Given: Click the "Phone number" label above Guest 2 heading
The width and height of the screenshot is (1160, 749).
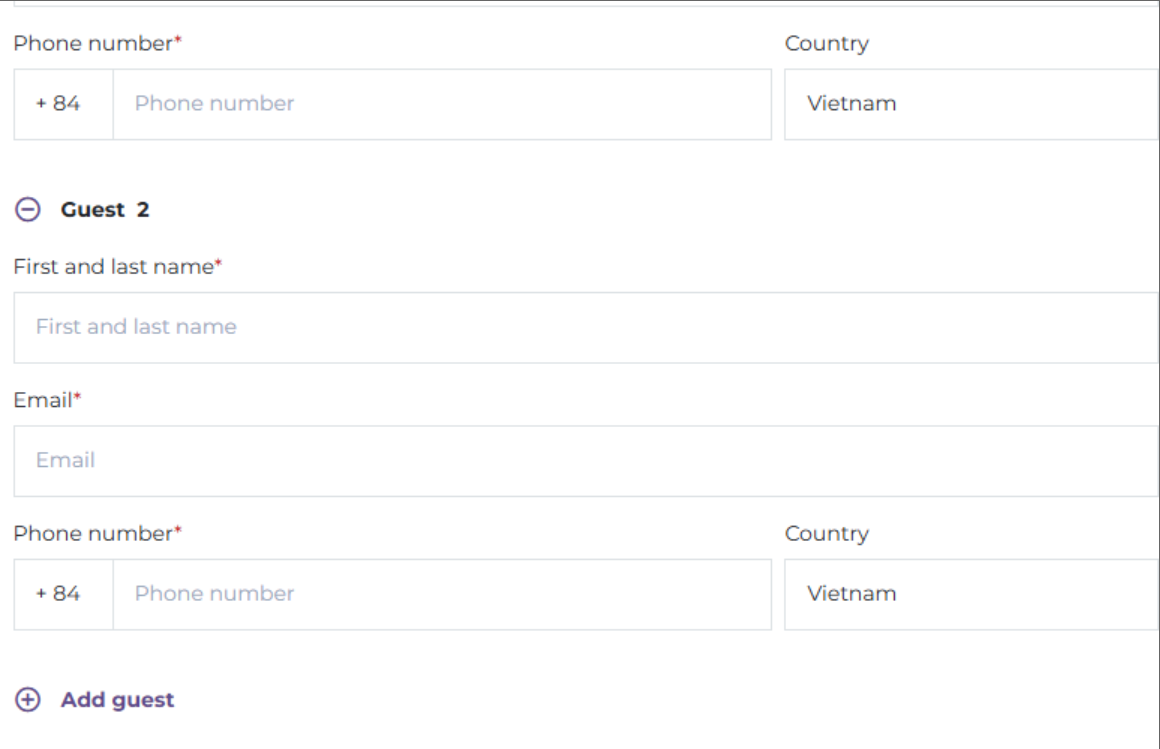Looking at the screenshot, I should [x=93, y=44].
